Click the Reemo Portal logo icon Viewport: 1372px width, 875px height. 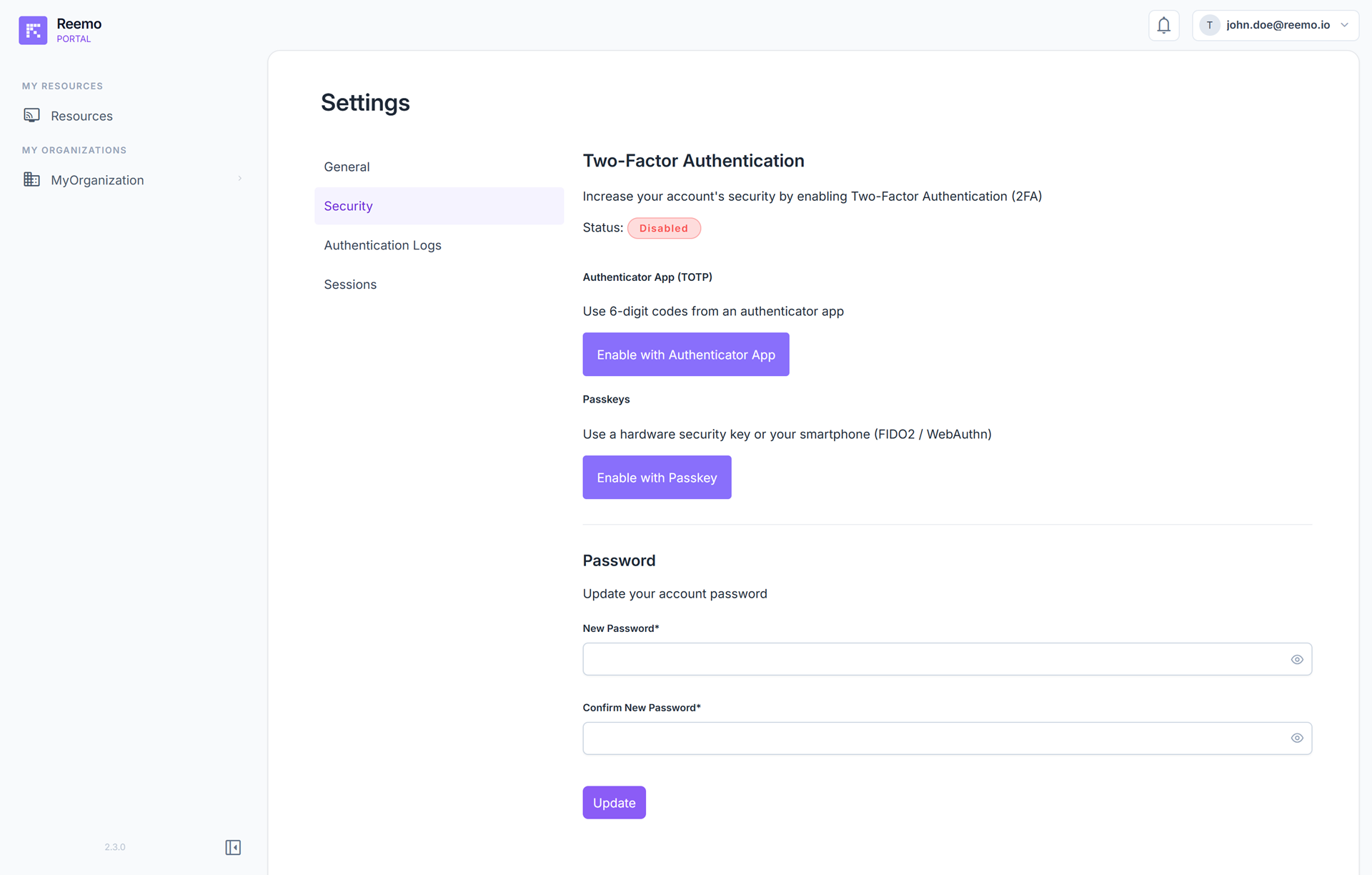point(33,30)
